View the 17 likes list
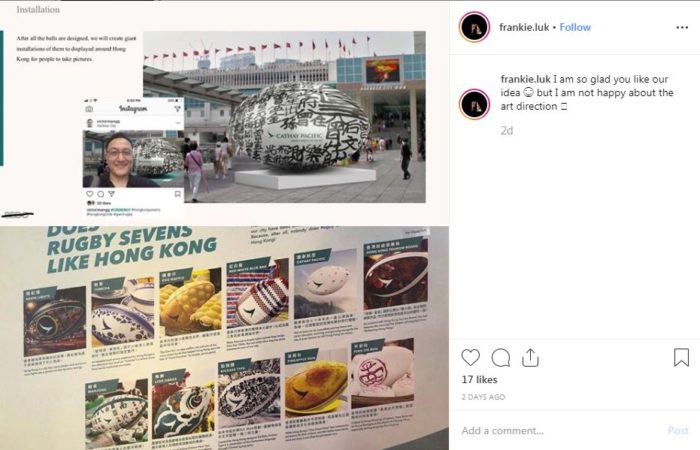The image size is (700, 450). tap(479, 379)
